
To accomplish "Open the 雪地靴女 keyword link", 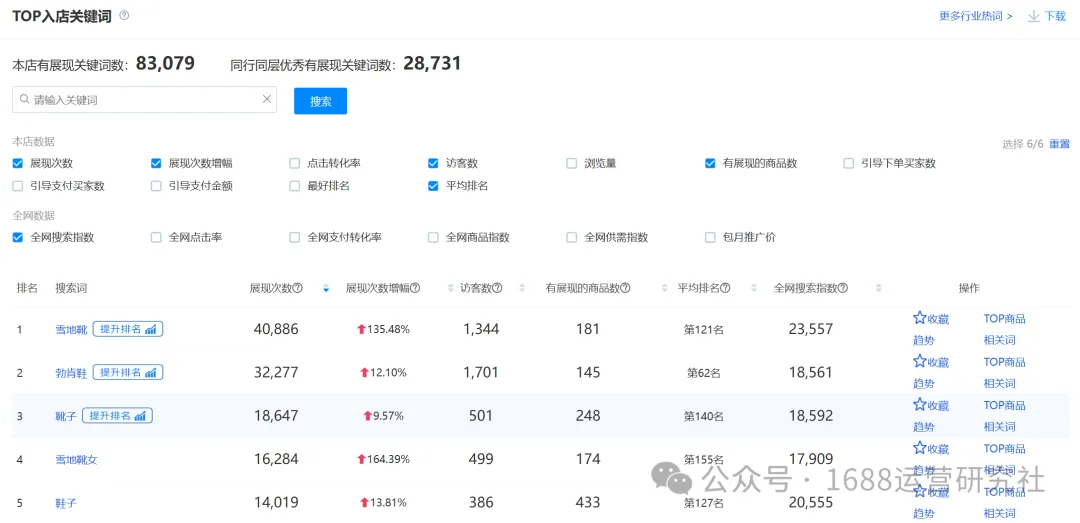I will point(76,460).
